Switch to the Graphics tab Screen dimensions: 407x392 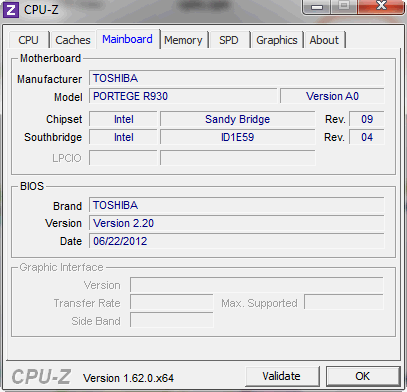pyautogui.click(x=277, y=40)
